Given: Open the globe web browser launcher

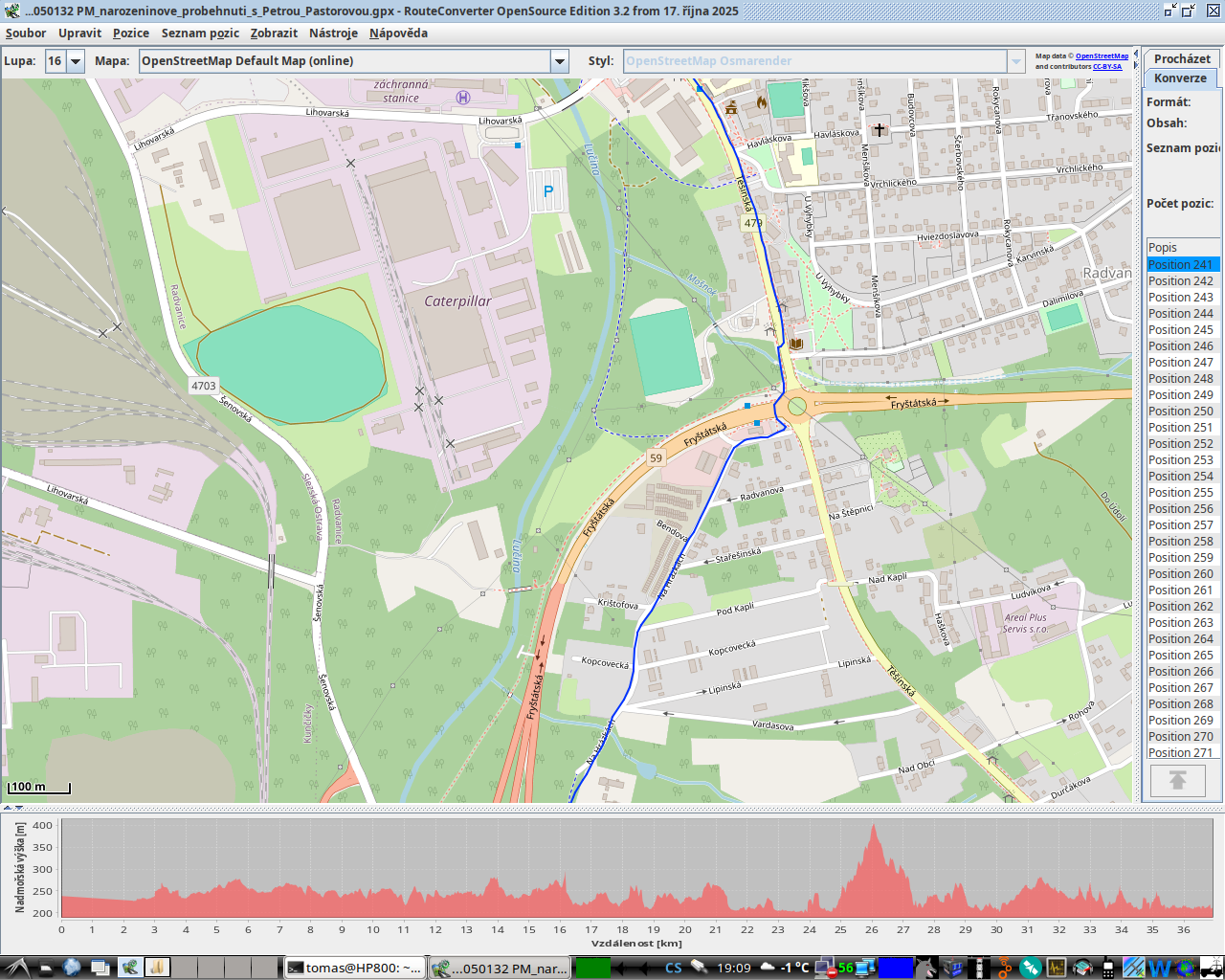Looking at the screenshot, I should [72, 968].
